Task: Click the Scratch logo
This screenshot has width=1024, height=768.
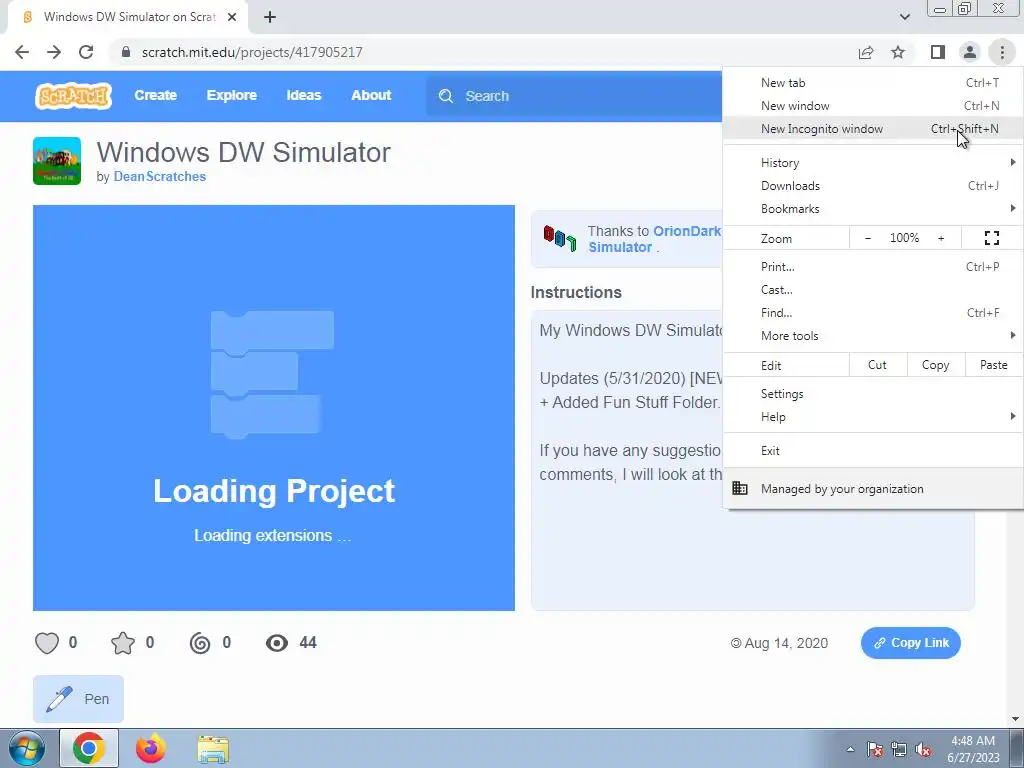Action: pos(73,96)
